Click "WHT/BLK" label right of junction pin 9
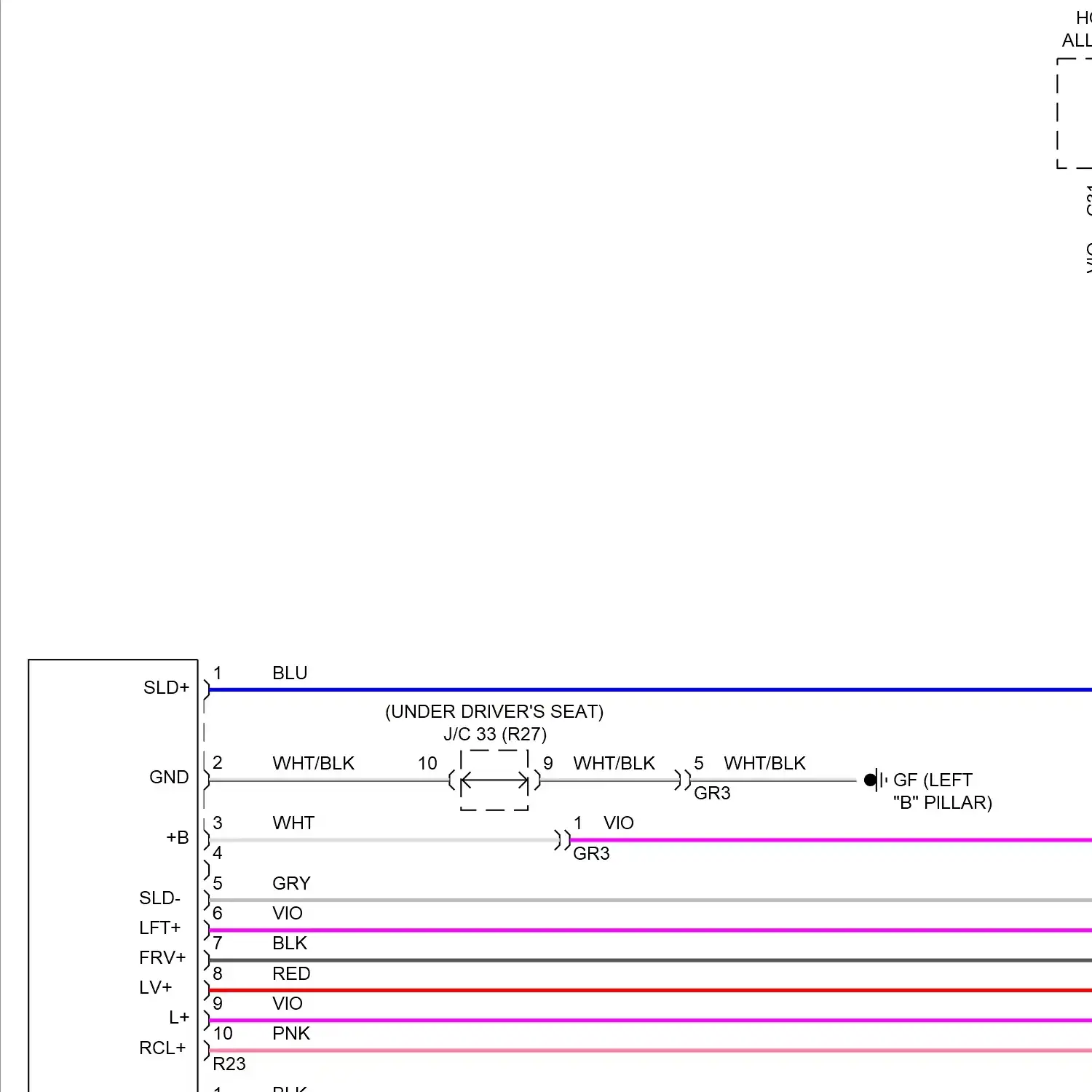The height and width of the screenshot is (1092, 1092). tap(614, 763)
